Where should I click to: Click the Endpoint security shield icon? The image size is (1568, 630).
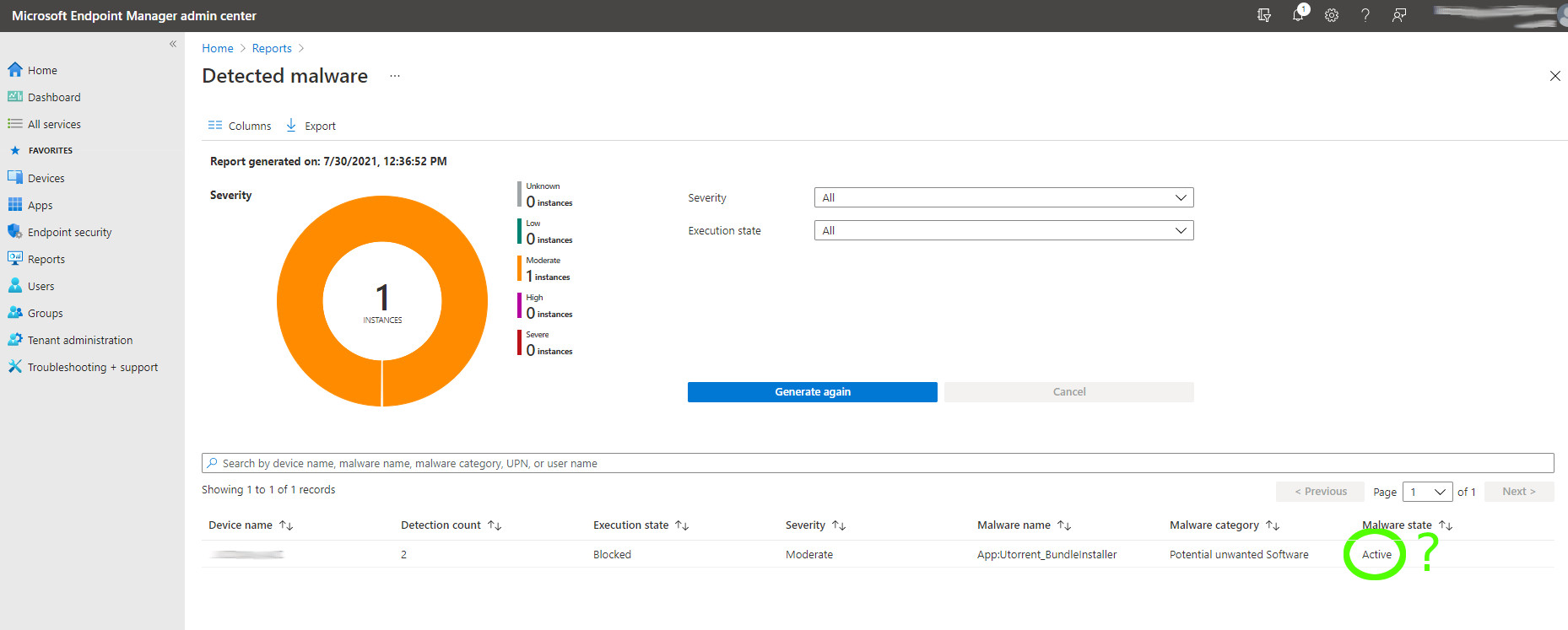15,232
